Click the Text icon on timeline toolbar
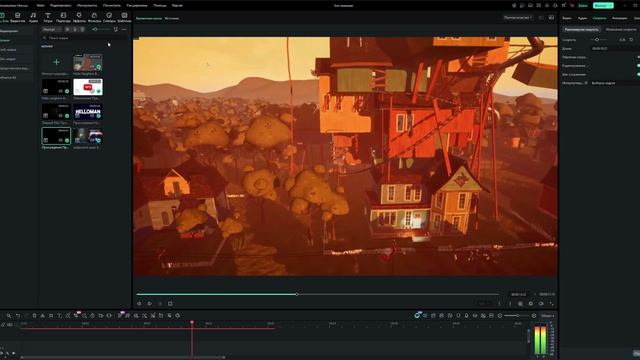 tap(59, 316)
